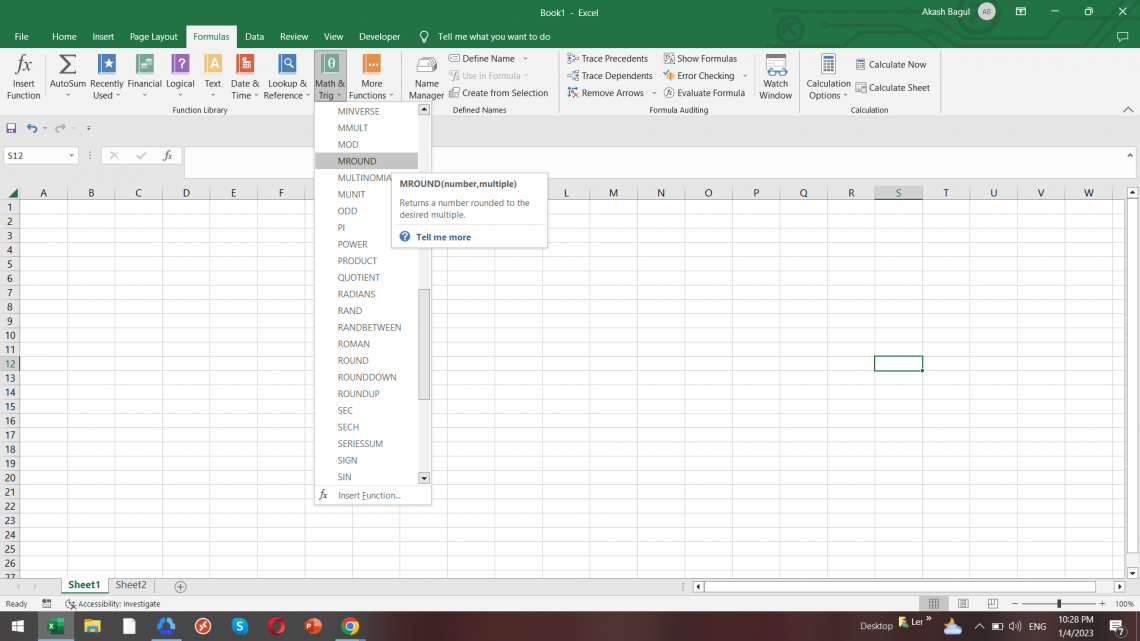This screenshot has width=1140, height=641.
Task: Open the Name Box dropdown arrow
Action: point(72,156)
